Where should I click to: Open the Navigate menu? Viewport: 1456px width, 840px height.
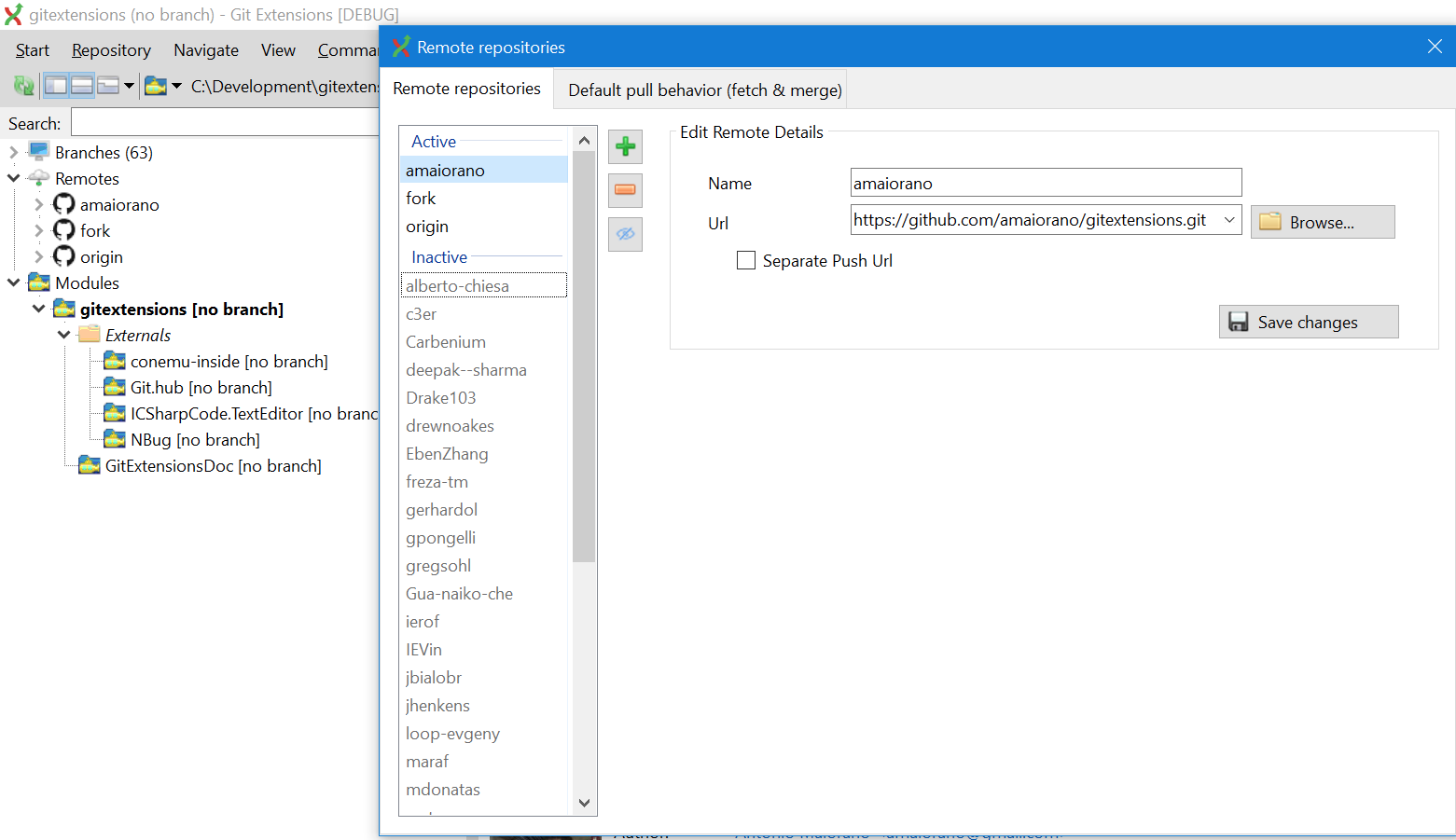click(206, 50)
